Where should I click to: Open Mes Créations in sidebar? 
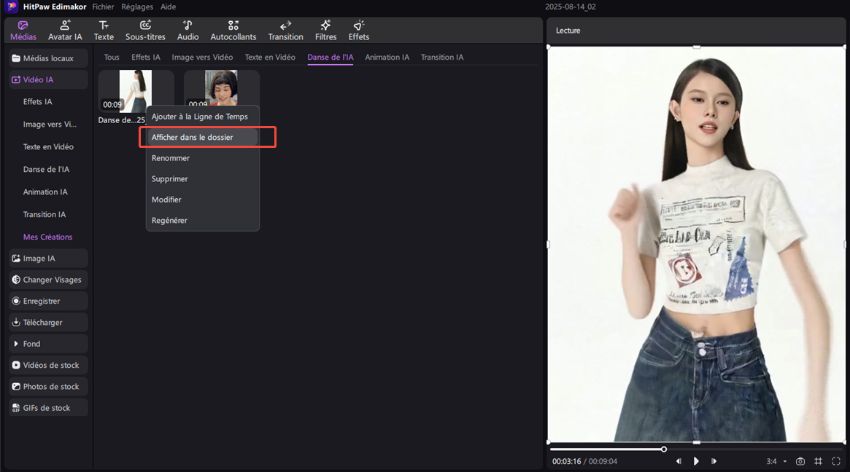48,237
